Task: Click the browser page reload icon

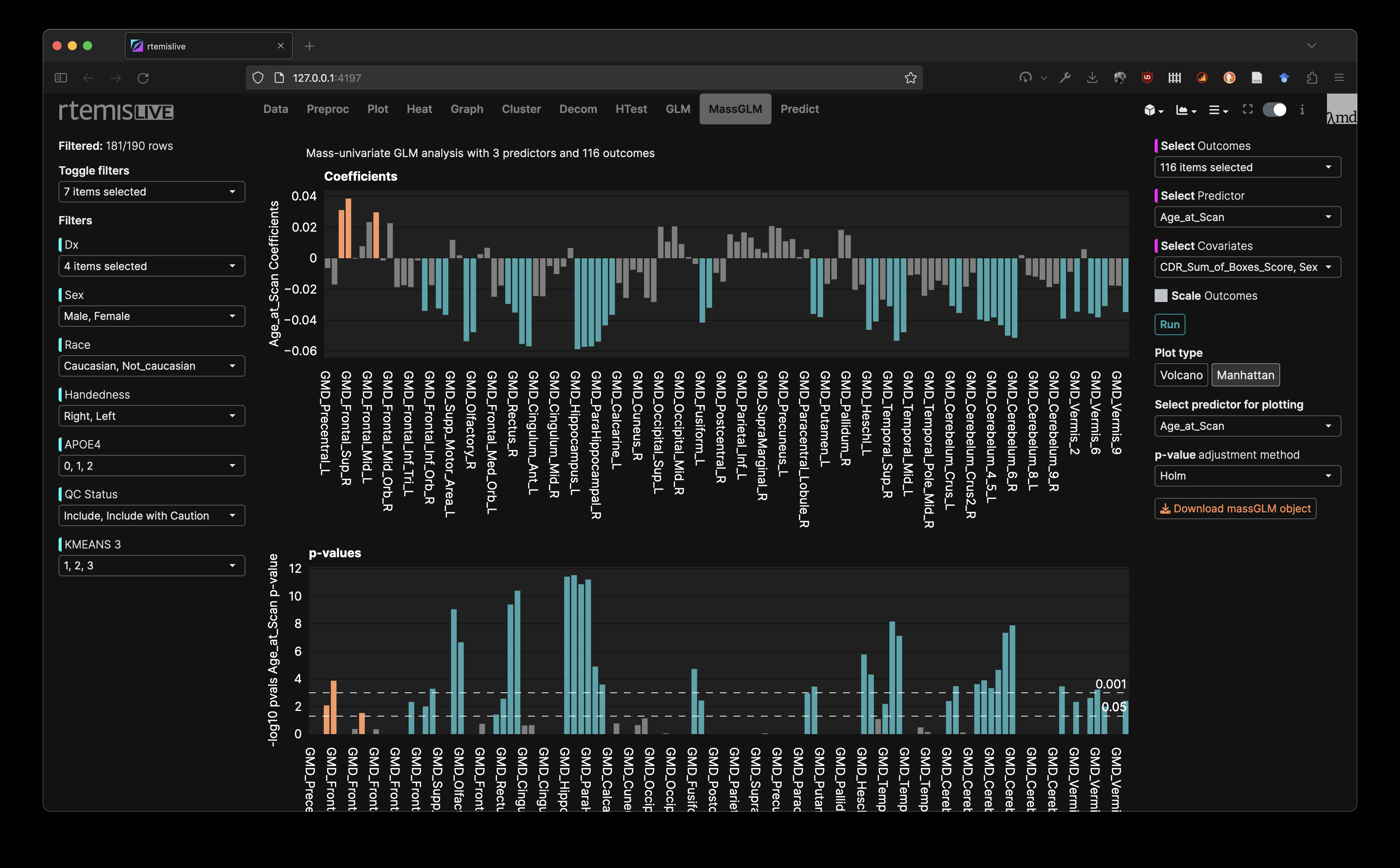Action: (x=143, y=78)
